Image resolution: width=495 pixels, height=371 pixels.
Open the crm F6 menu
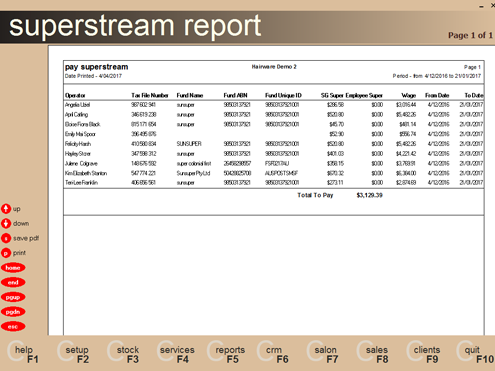coord(273,353)
